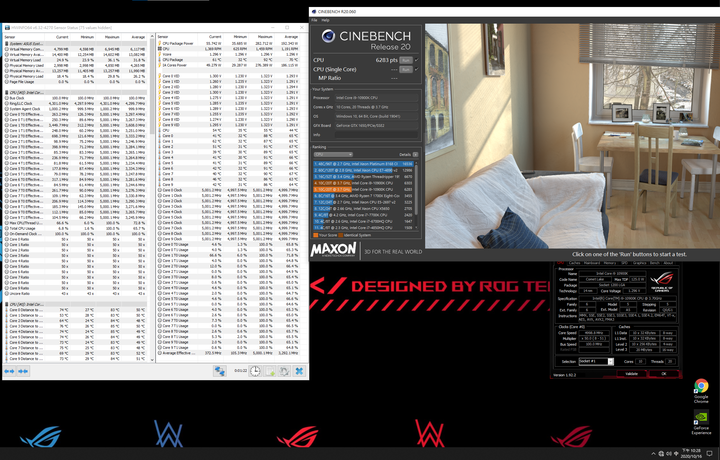Run the CPU multi-core test
720x460 pixels.
pos(405,60)
